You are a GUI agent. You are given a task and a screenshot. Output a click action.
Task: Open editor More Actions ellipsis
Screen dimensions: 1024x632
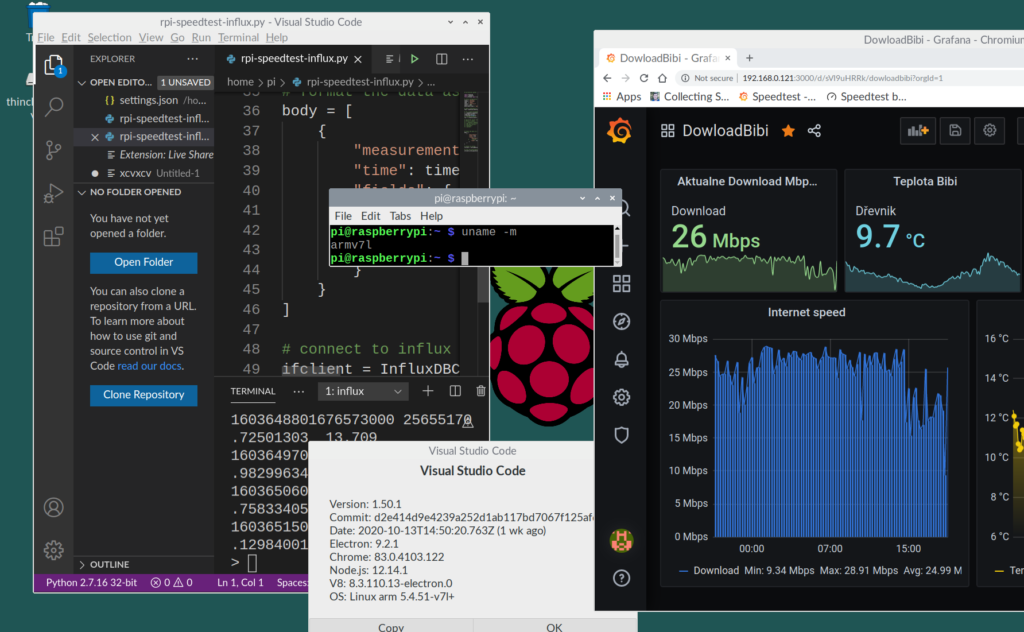(x=468, y=59)
